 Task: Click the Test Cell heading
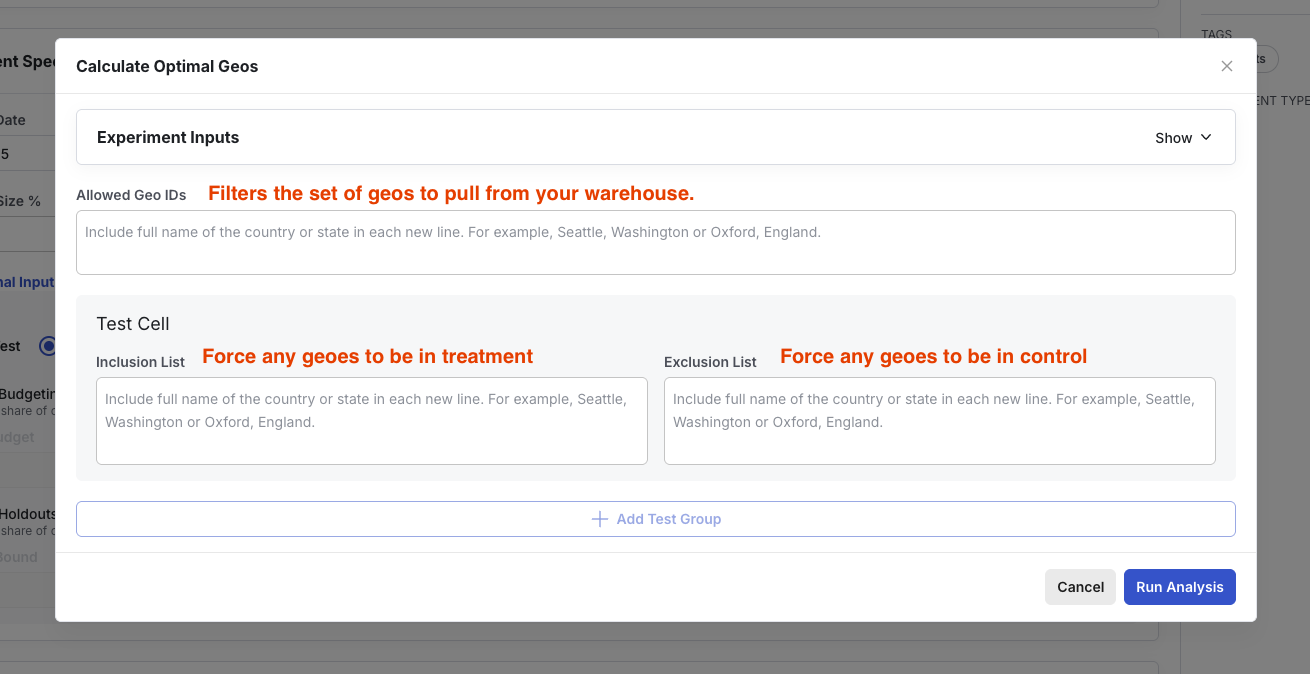point(133,324)
